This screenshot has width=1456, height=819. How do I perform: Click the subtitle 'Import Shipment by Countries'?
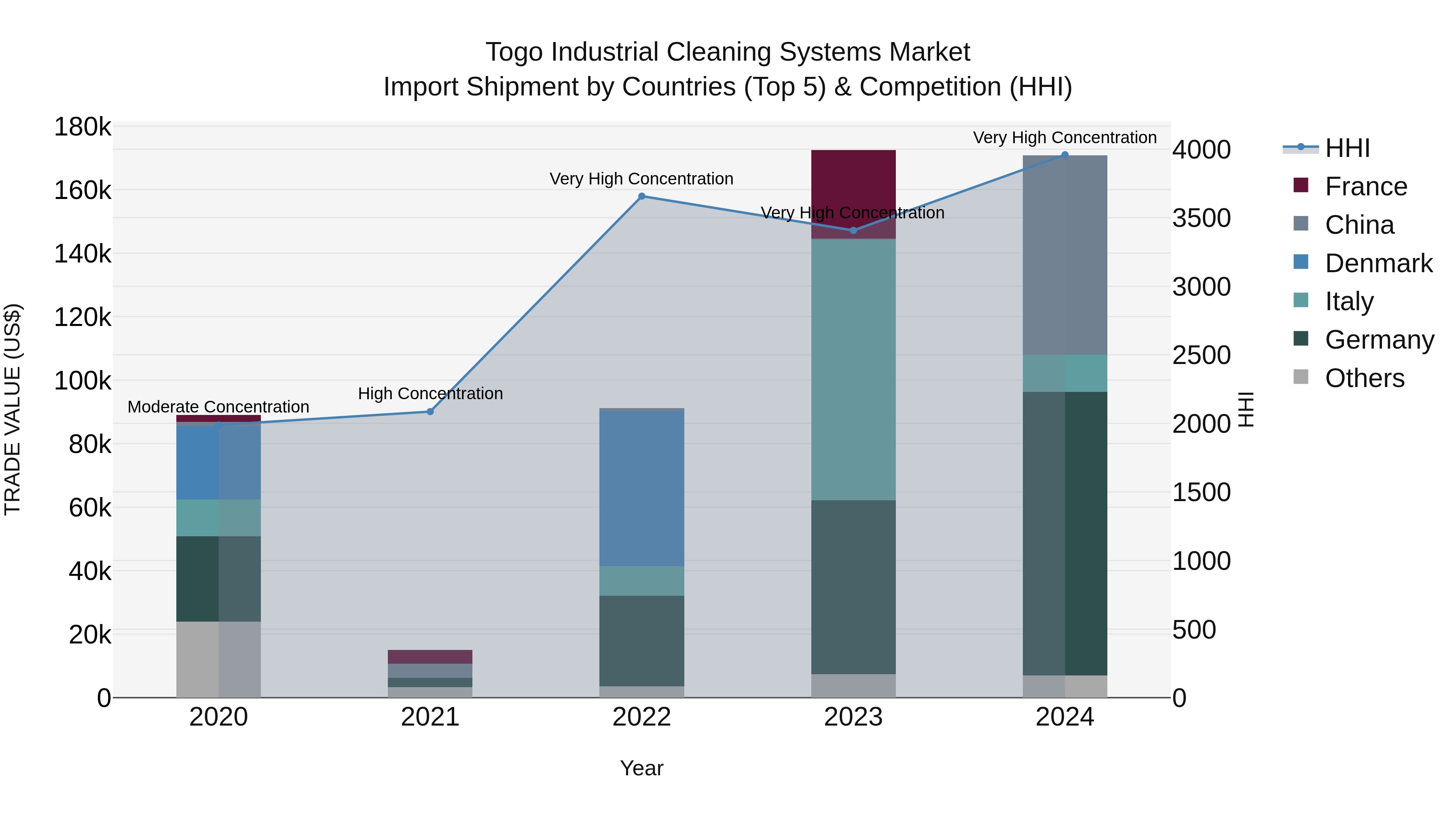click(561, 87)
